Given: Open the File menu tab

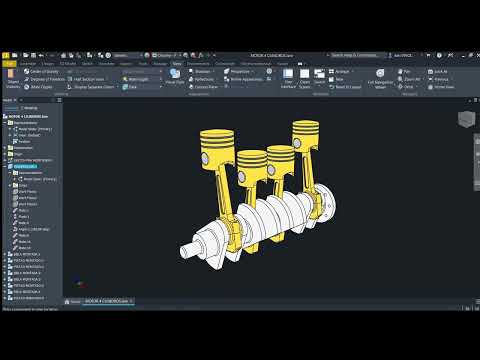Looking at the screenshot, I should tap(9, 63).
